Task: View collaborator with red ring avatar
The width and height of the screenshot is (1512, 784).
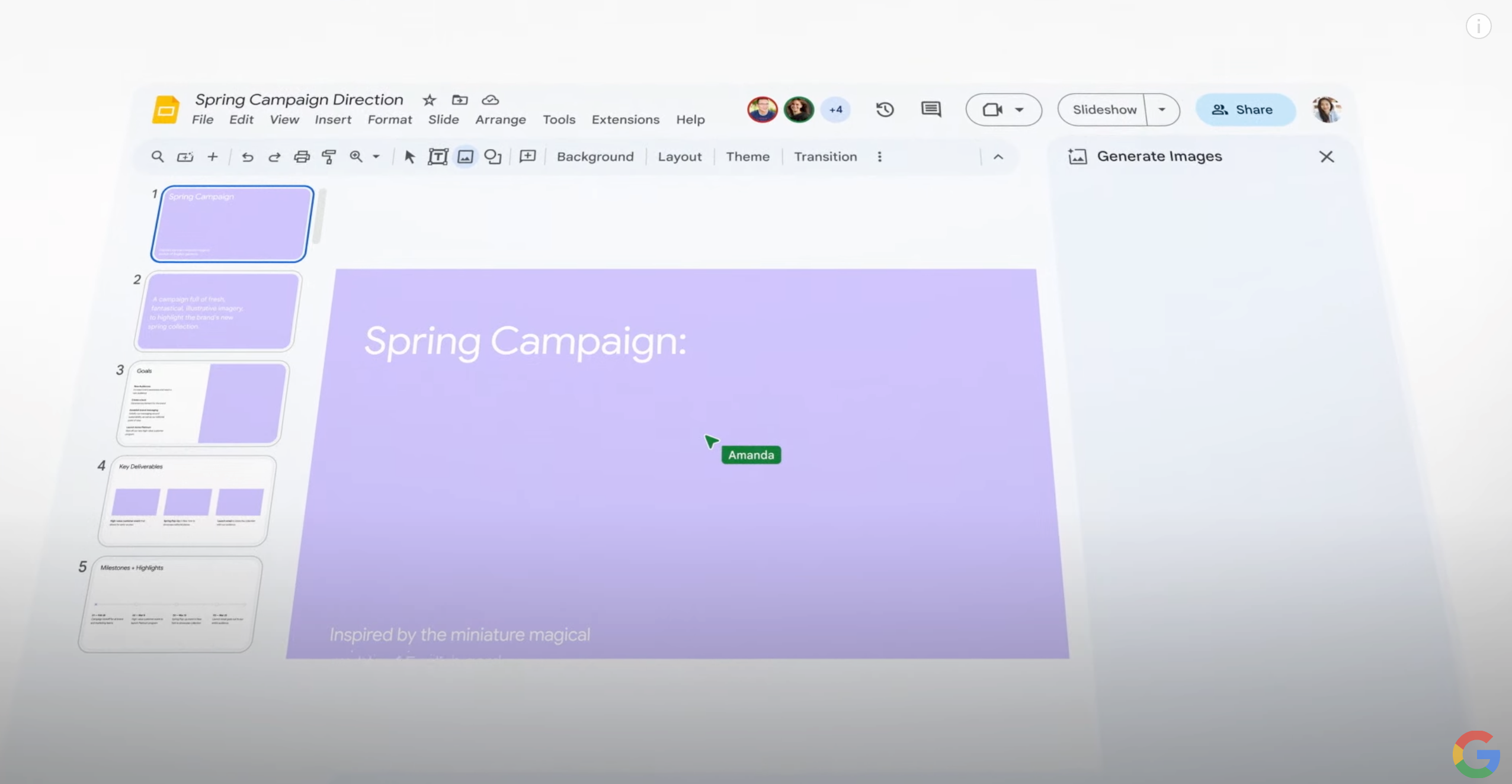Action: [763, 110]
